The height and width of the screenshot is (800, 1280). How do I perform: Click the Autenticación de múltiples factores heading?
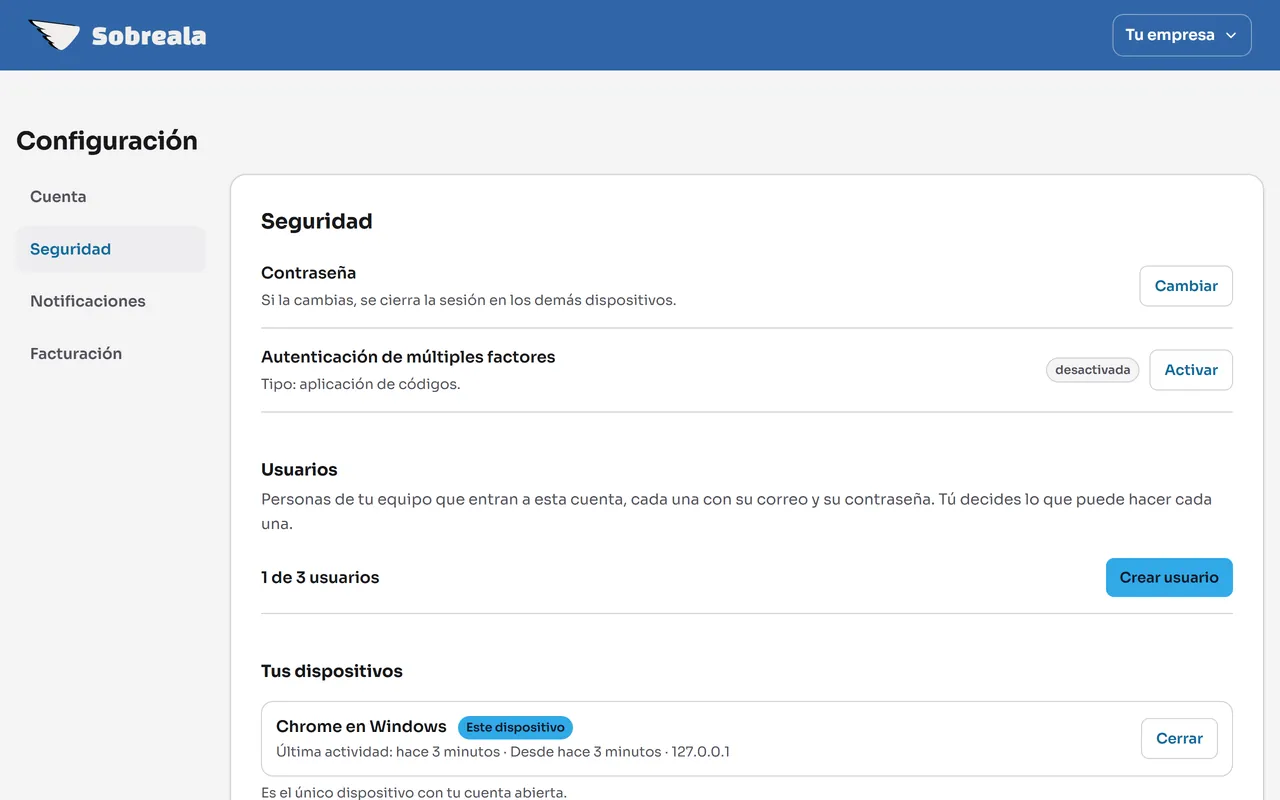pos(408,357)
